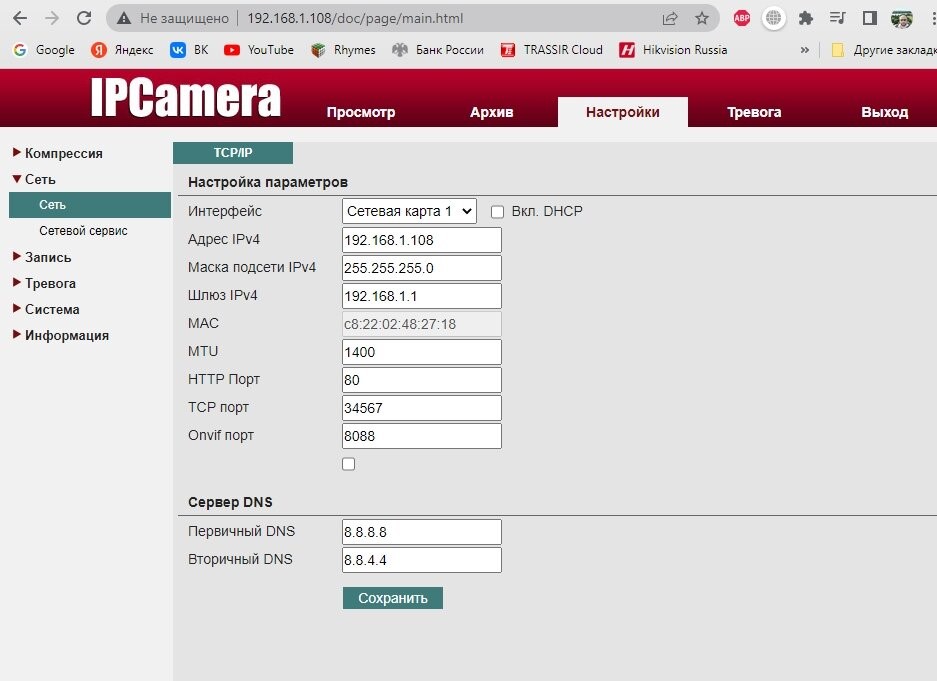This screenshot has width=937, height=681.
Task: Open the Rhymes bookmark
Action: (x=343, y=50)
